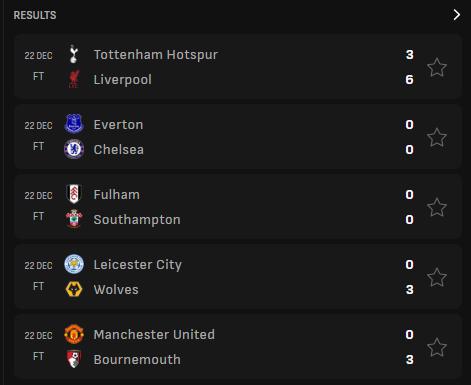Click the Southampton club crest

(74, 219)
